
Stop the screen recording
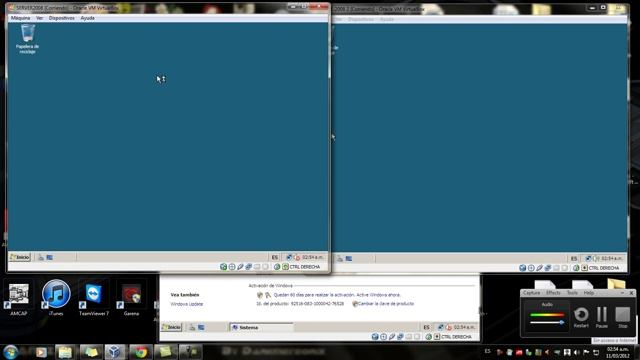[x=622, y=318]
